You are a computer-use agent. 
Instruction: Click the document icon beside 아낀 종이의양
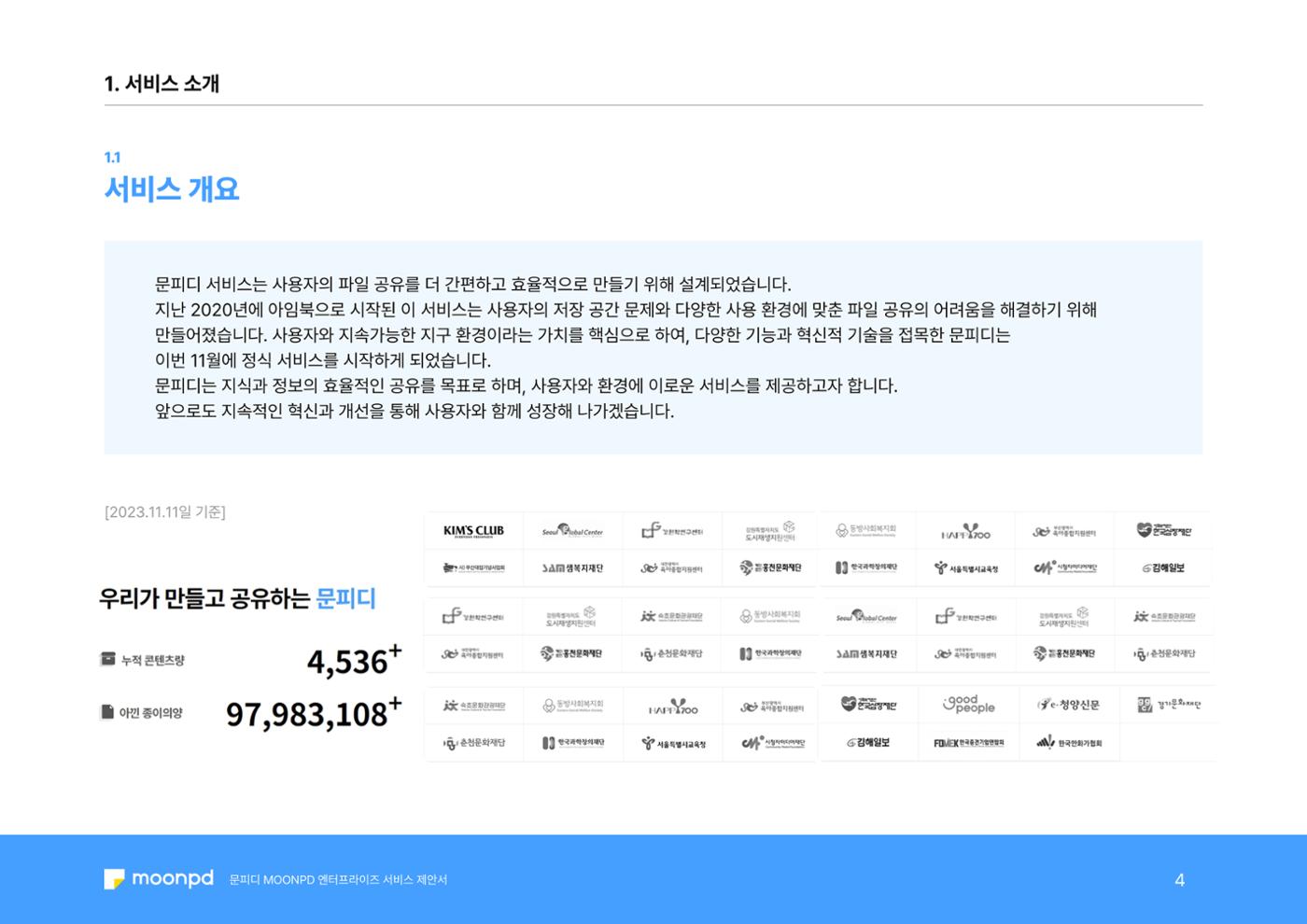[x=107, y=712]
